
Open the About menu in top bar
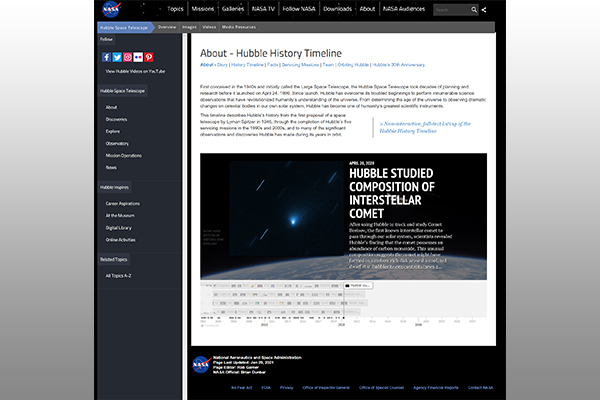click(x=367, y=9)
